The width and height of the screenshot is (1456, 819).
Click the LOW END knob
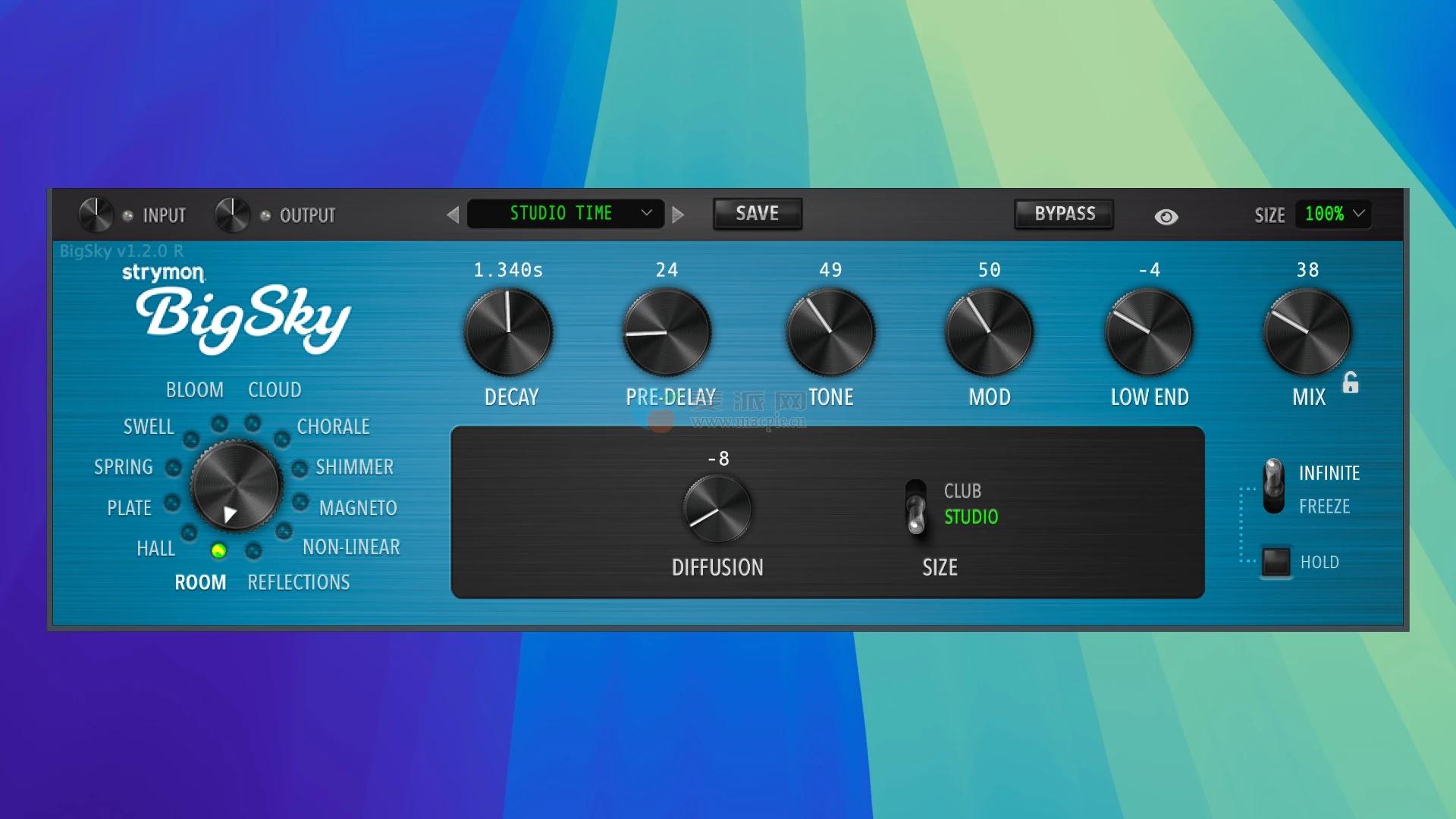[1150, 332]
